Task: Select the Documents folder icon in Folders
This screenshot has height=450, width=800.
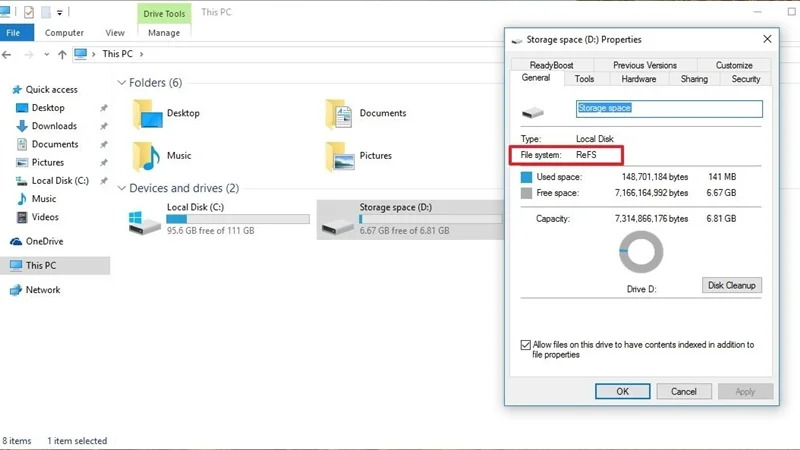Action: click(339, 113)
